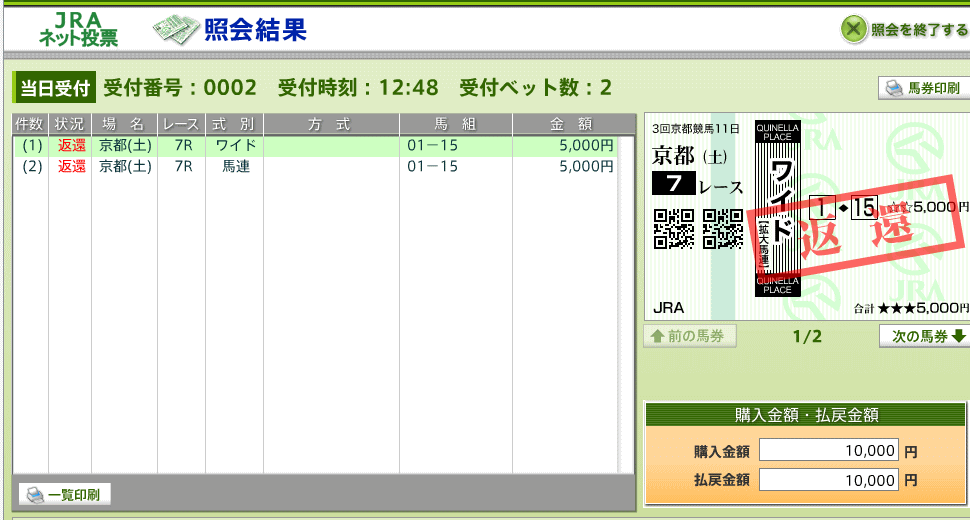
Task: Click the ticket stack icon beside 照会結果
Action: (x=176, y=30)
